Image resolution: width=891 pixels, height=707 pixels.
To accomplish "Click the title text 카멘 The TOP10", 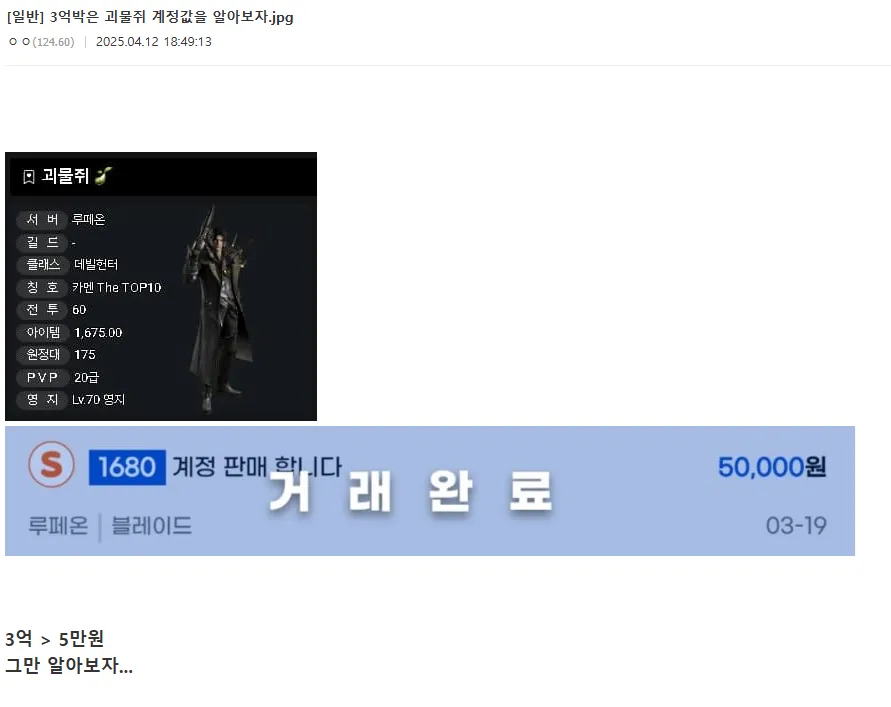I will pos(116,288).
